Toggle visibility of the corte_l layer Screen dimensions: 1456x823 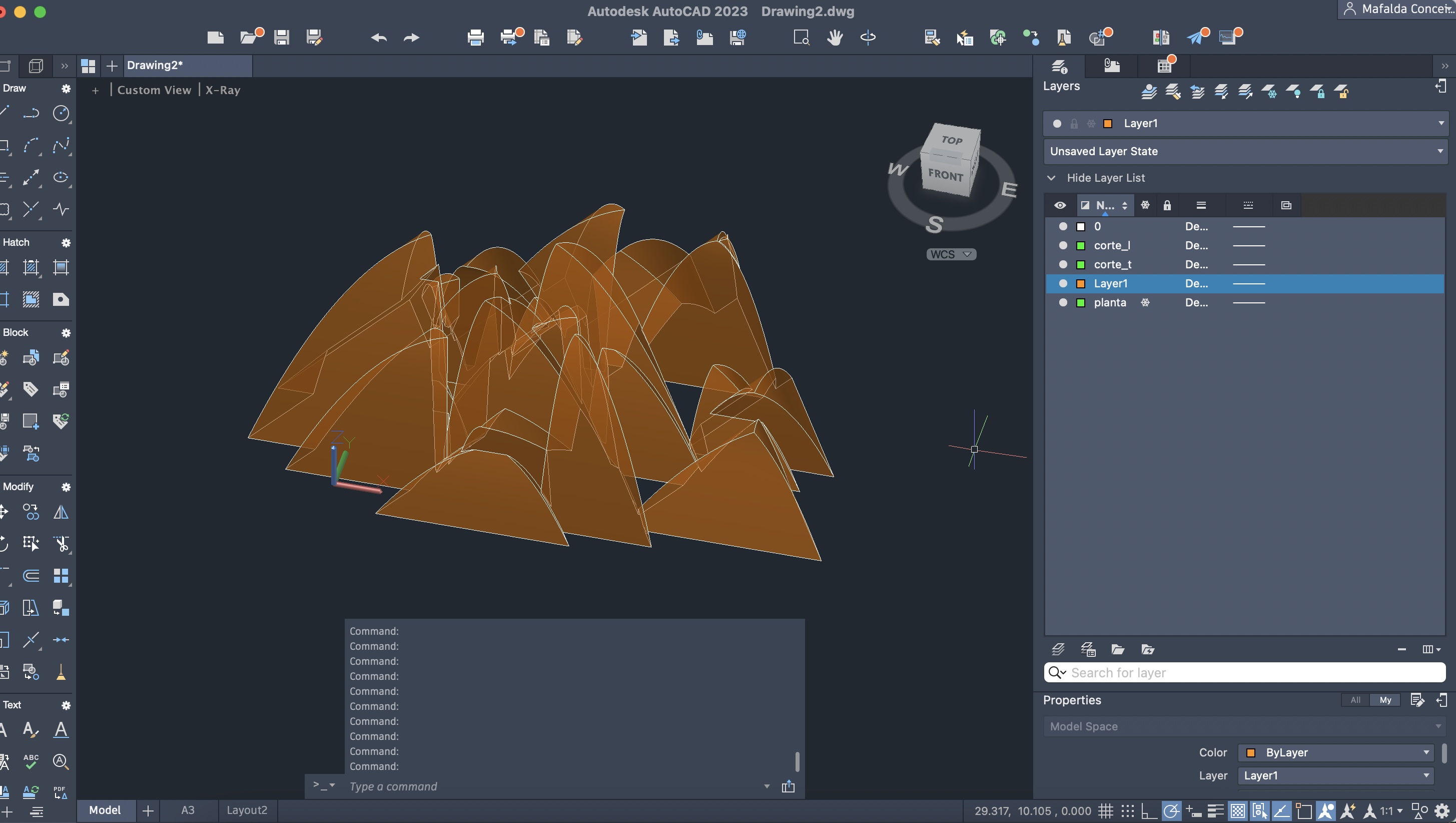point(1063,245)
